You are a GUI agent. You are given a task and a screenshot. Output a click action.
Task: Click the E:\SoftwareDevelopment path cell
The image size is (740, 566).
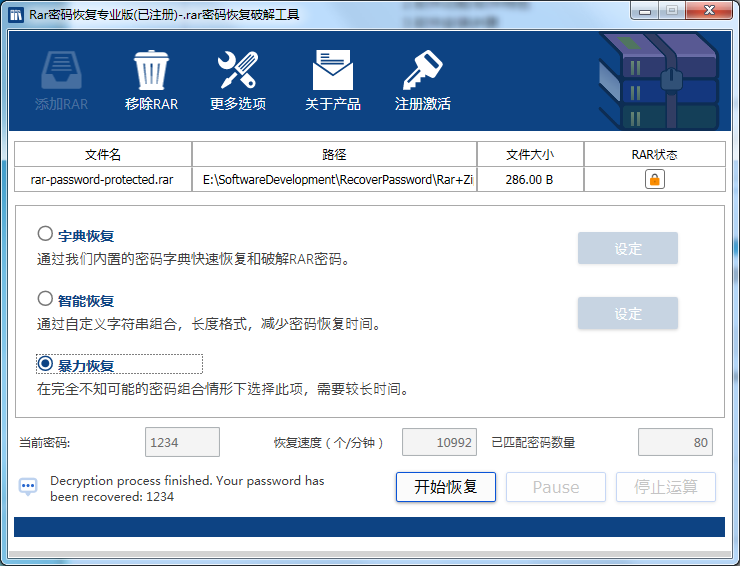pyautogui.click(x=335, y=179)
